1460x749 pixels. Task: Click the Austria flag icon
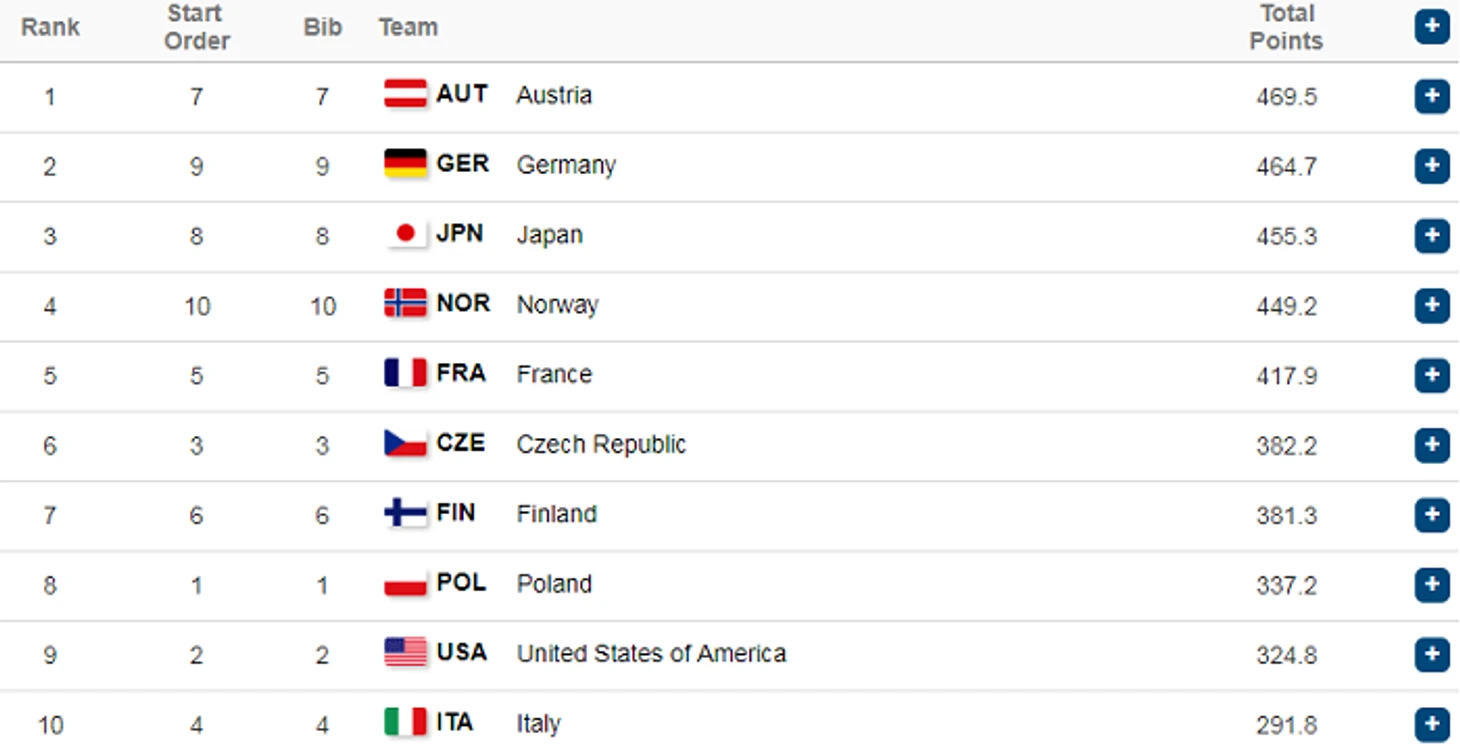coord(405,94)
